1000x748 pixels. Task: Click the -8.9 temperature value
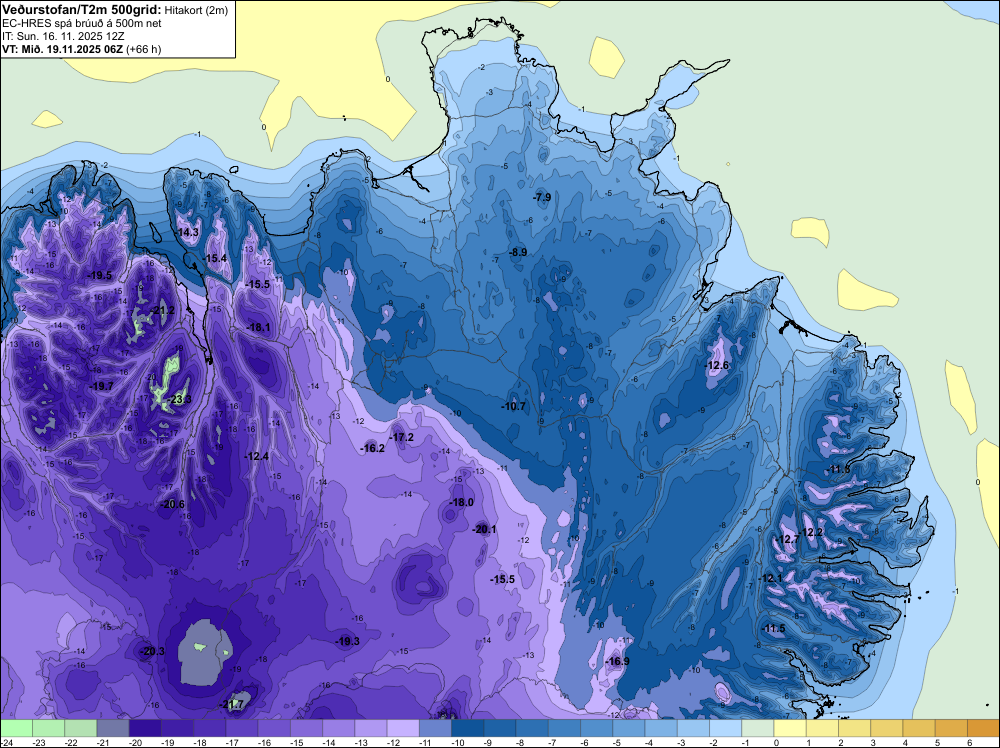click(x=518, y=253)
